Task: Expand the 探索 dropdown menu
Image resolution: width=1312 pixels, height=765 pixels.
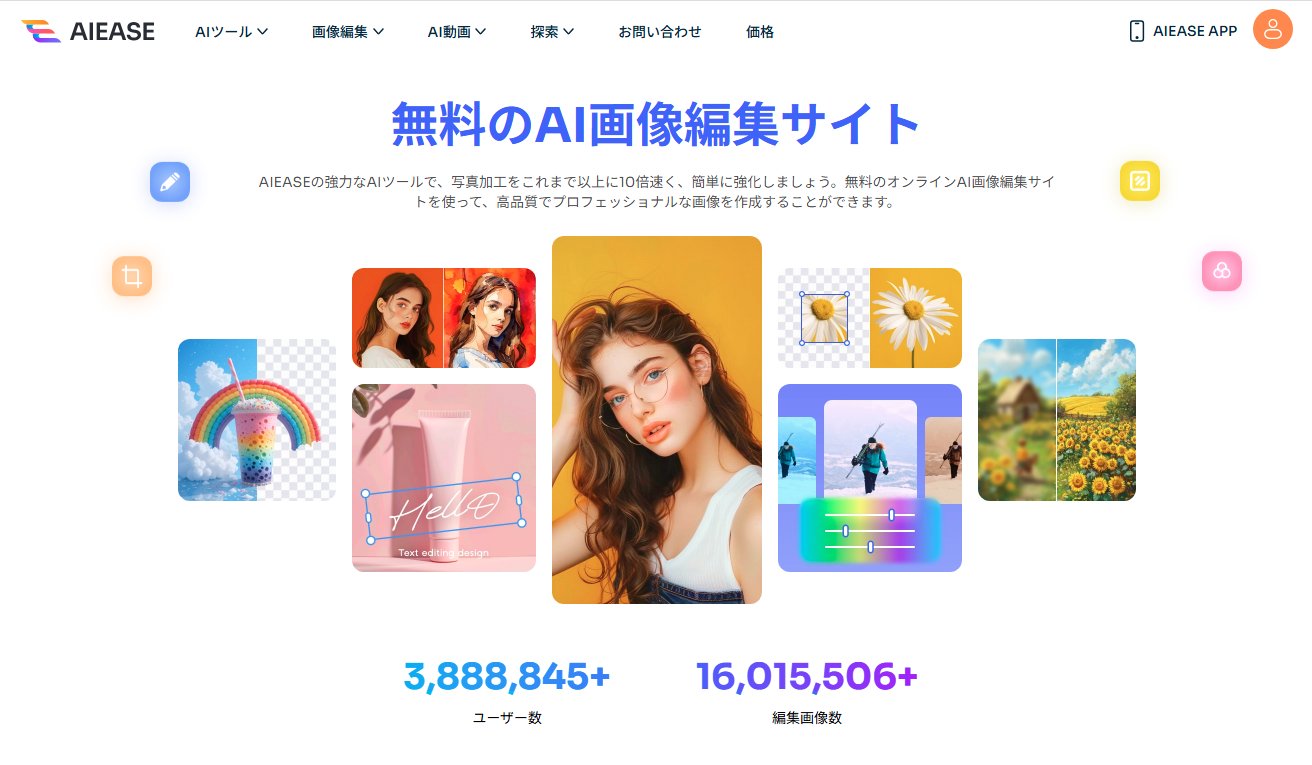Action: click(552, 31)
